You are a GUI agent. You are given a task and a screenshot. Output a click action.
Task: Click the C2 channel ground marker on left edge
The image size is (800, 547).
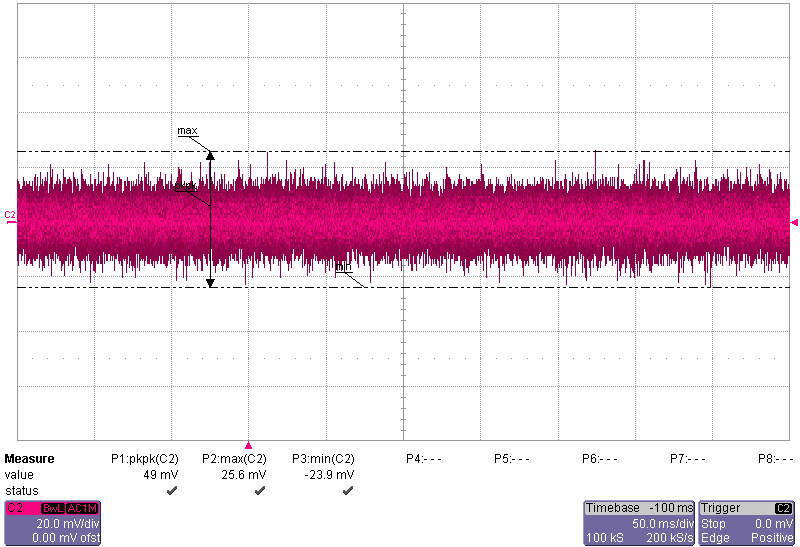click(x=10, y=215)
